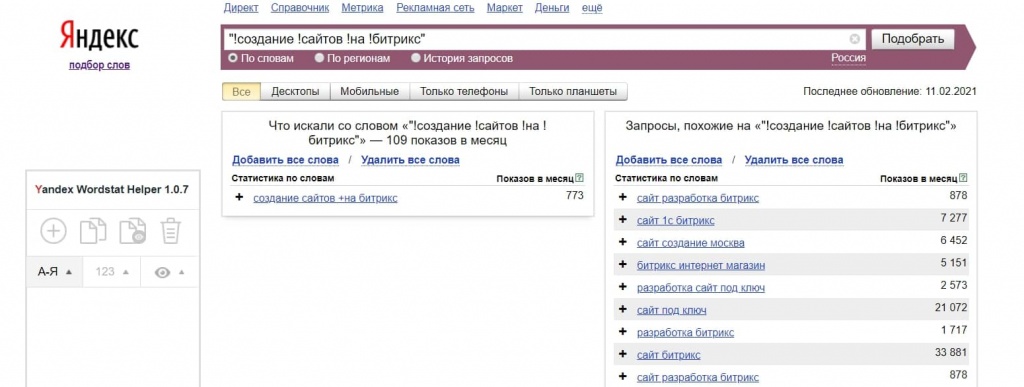Click the 'Yandex Wordstat Helper 1.0.7' title
Screen dimensions: 1024x387
coord(112,190)
